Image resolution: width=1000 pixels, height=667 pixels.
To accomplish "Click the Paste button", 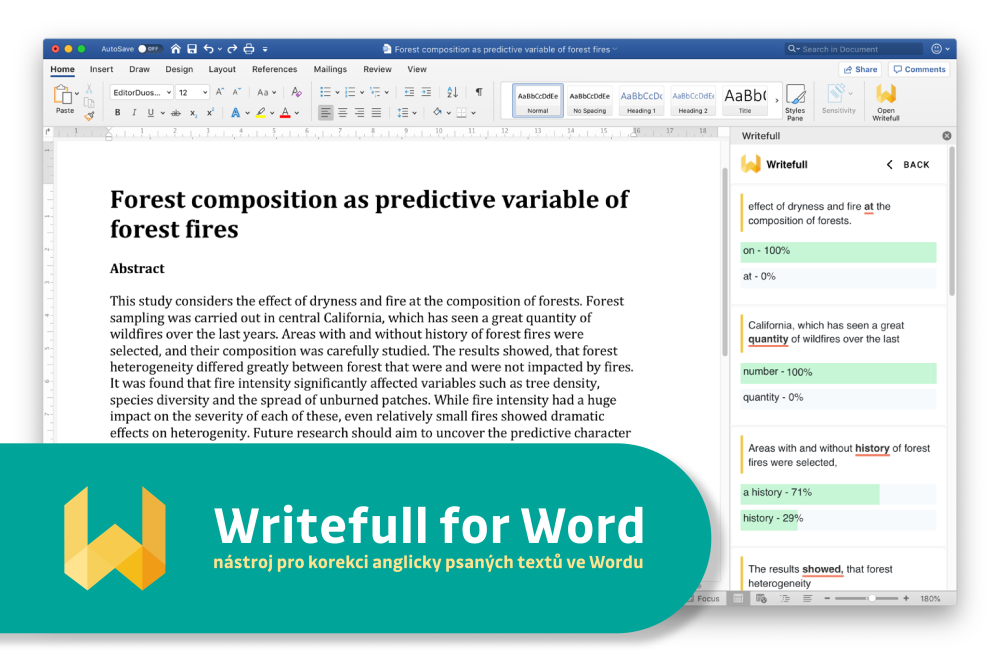I will (64, 99).
